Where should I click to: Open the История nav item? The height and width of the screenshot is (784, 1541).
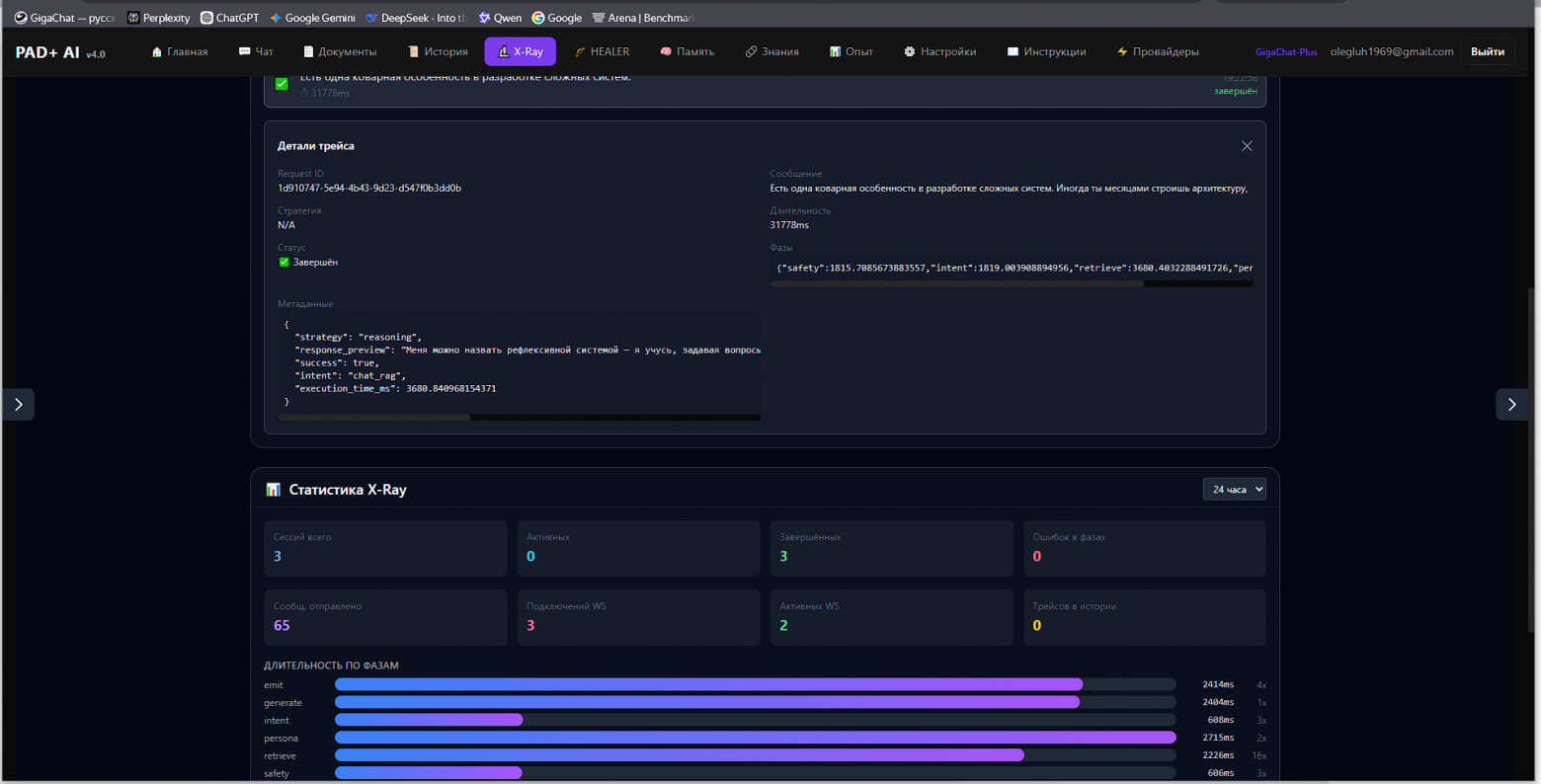tap(438, 51)
